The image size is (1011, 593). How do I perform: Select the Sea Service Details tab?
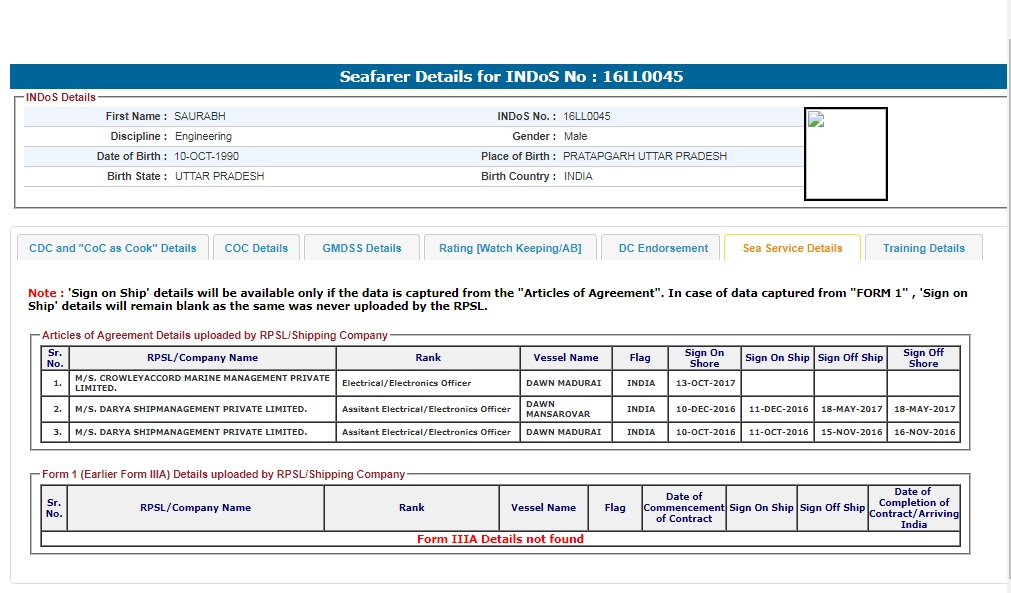tap(792, 248)
